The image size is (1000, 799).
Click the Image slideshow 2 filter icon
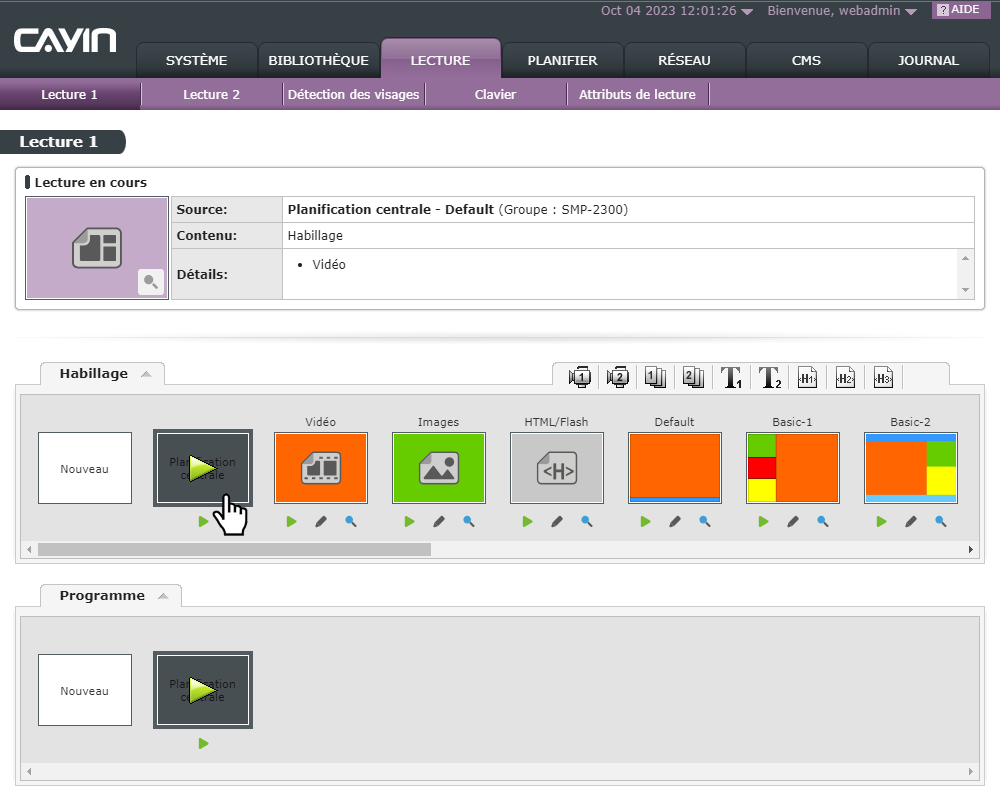tap(693, 377)
